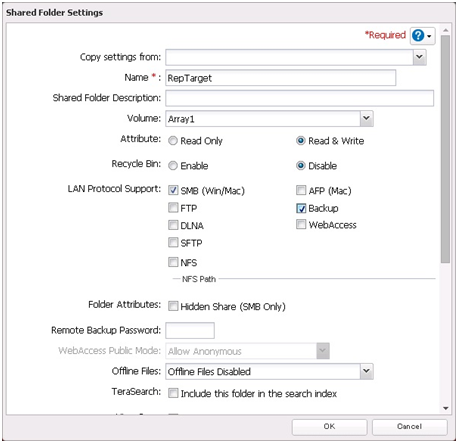The height and width of the screenshot is (443, 457).
Task: Expand the Copy settings from dropdown
Action: [x=420, y=57]
